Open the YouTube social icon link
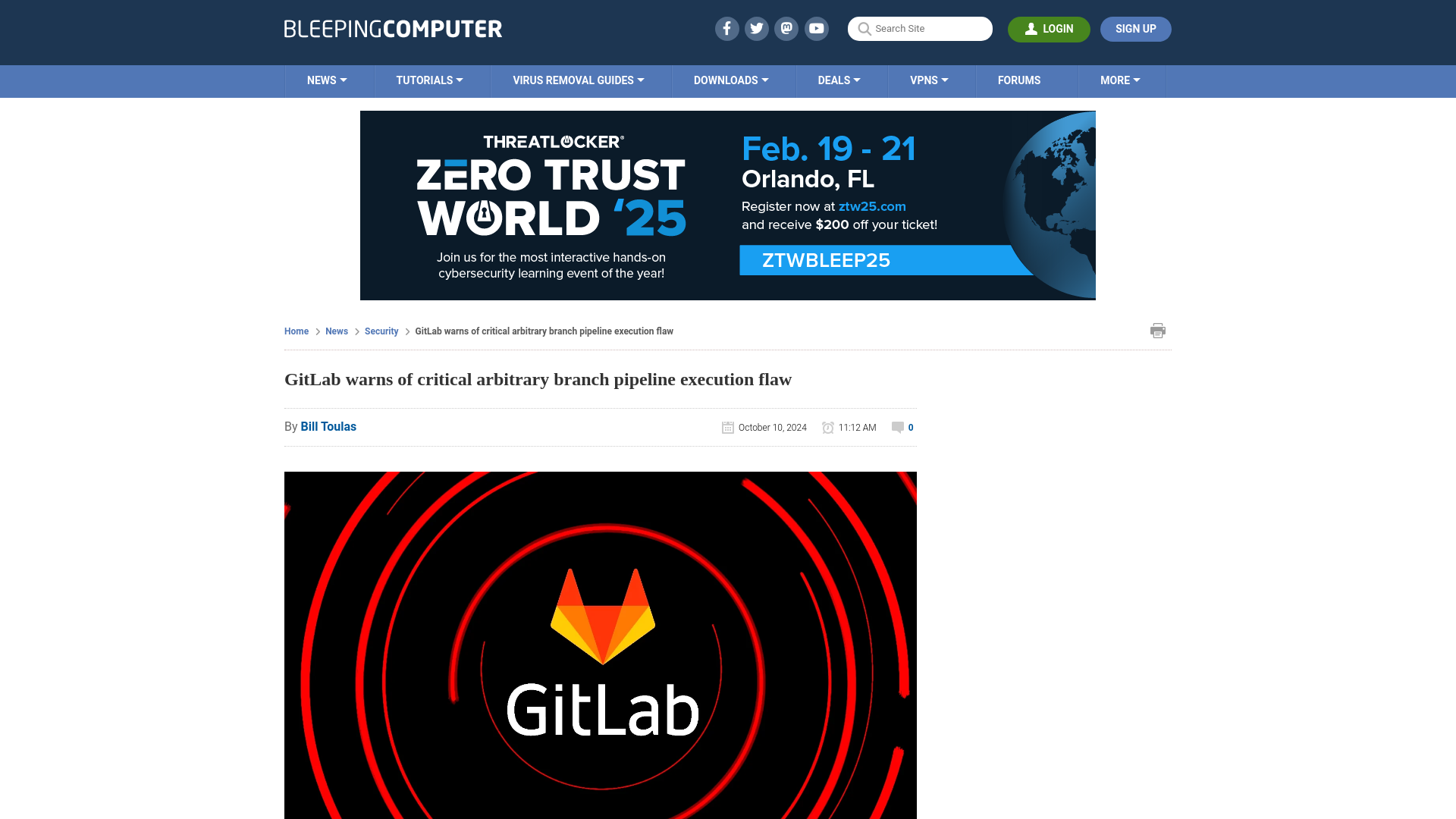1456x819 pixels. (817, 29)
